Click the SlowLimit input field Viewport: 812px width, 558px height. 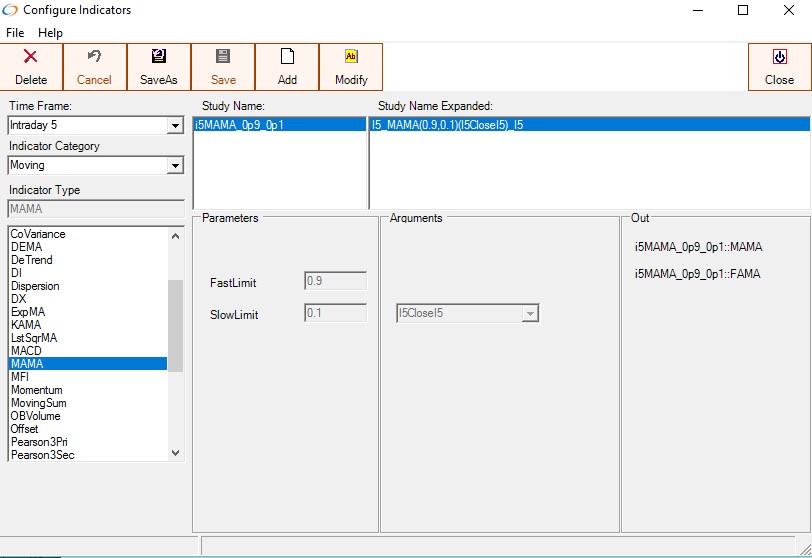coord(335,314)
